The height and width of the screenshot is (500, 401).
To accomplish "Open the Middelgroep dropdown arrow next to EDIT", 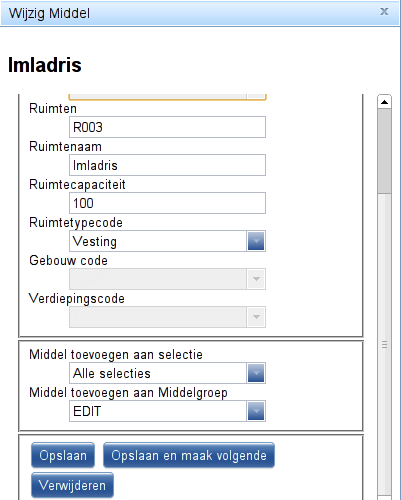I will [256, 411].
